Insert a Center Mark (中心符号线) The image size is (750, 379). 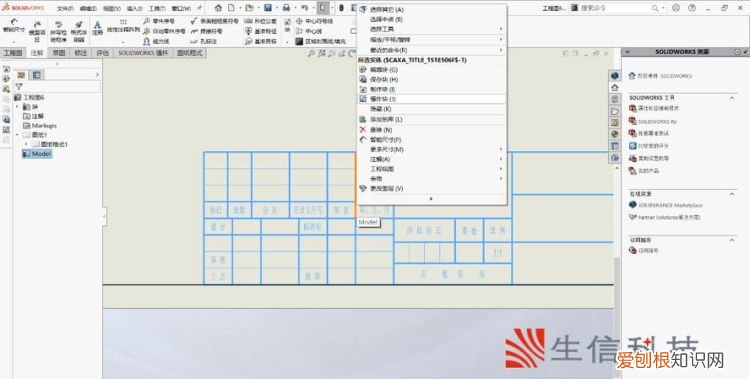[314, 21]
